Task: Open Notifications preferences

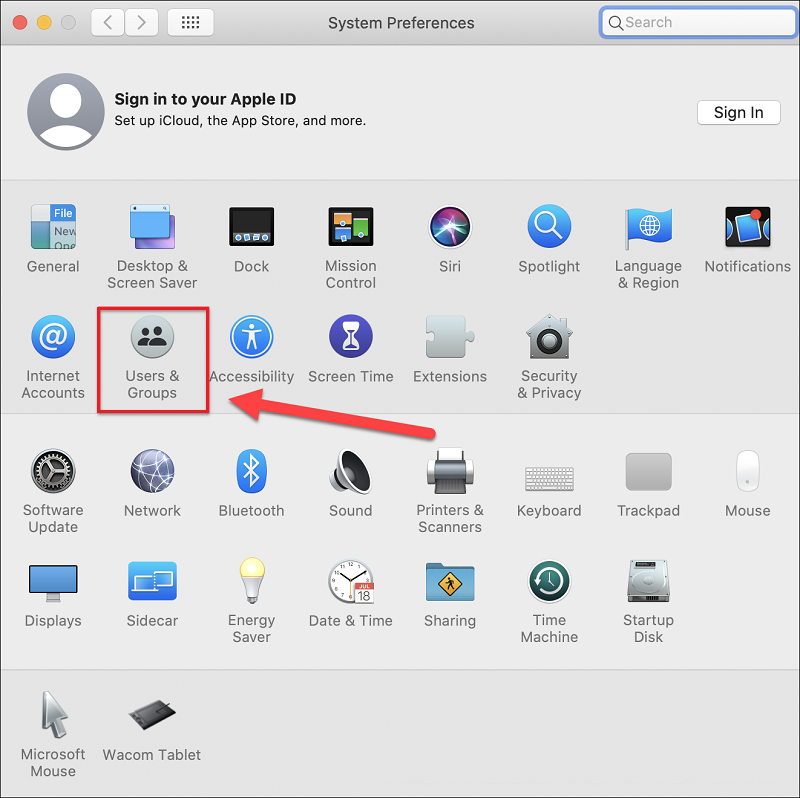Action: point(747,227)
